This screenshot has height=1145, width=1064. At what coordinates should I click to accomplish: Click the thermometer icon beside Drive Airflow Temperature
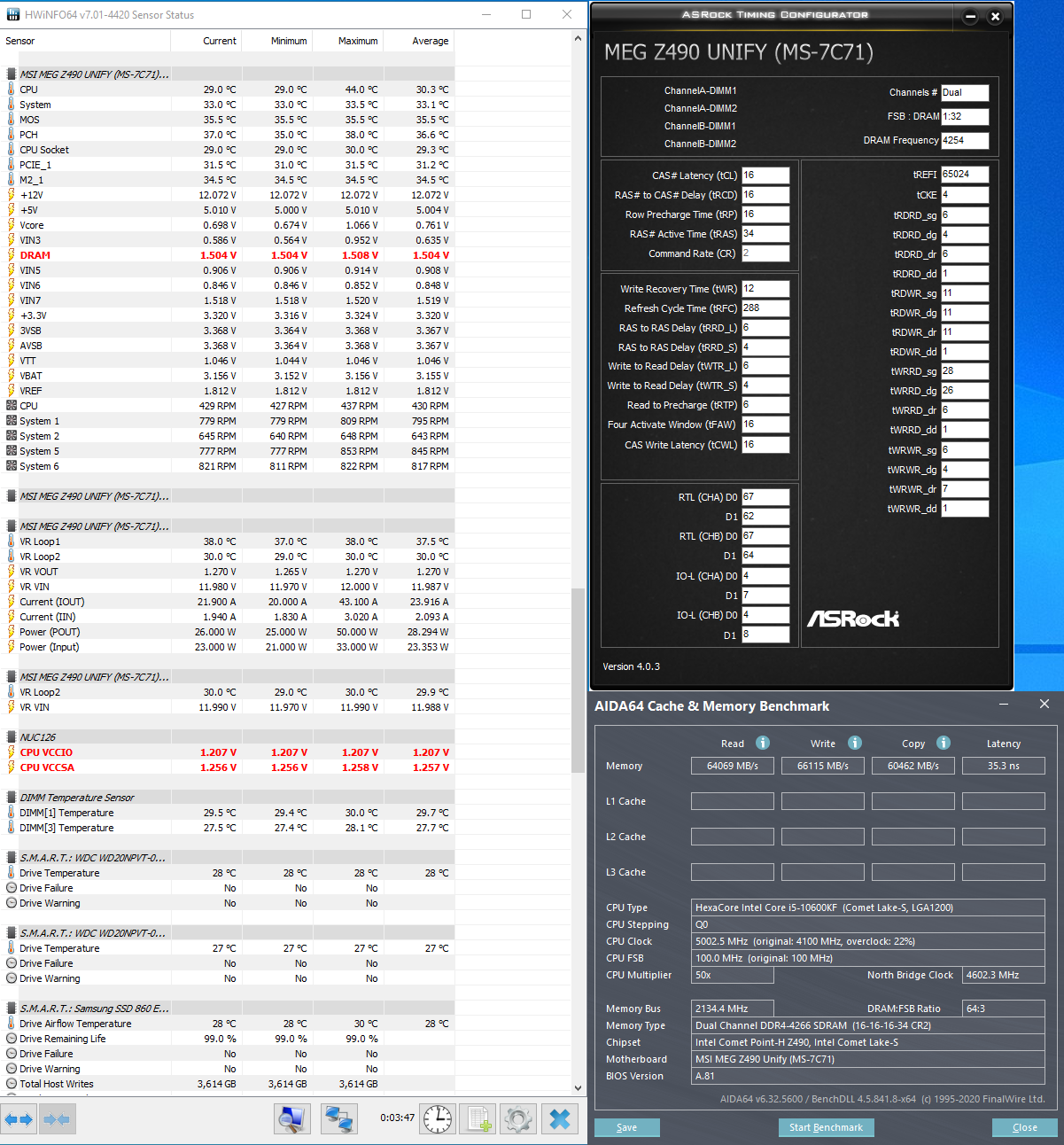[x=12, y=1024]
